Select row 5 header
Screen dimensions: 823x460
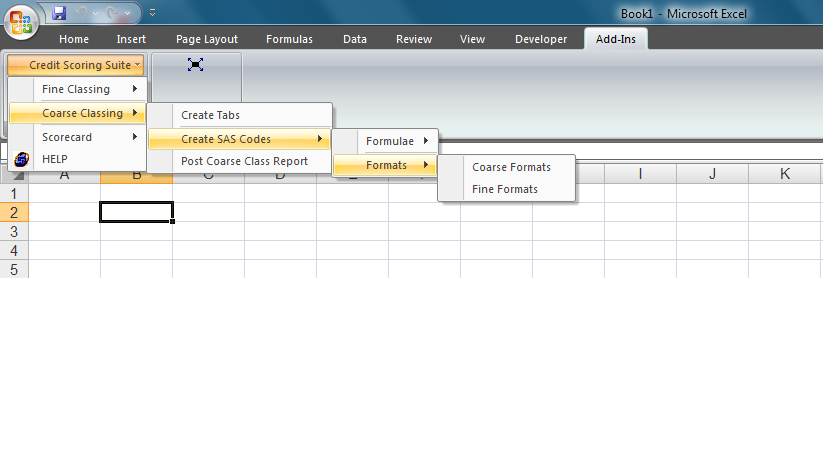tap(14, 269)
